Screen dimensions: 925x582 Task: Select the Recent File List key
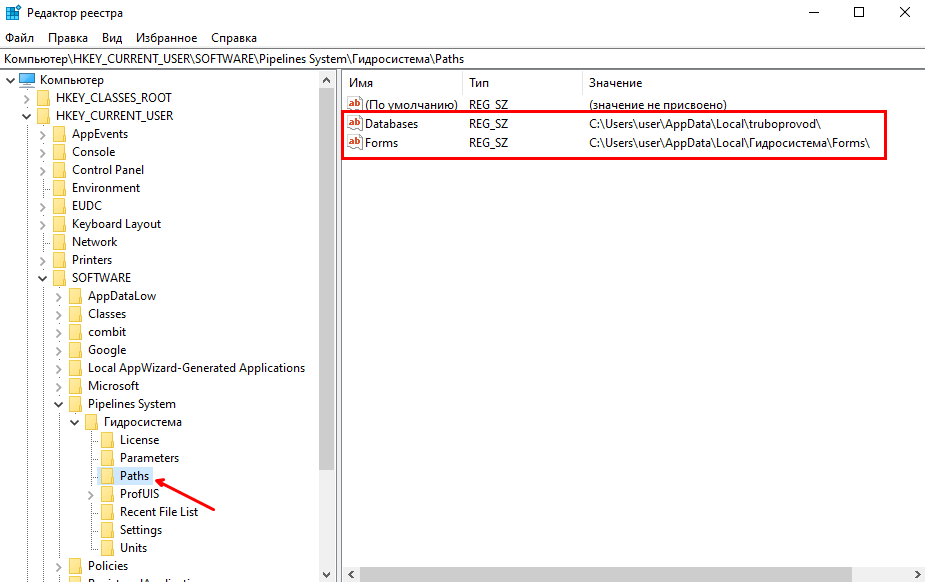pos(158,512)
